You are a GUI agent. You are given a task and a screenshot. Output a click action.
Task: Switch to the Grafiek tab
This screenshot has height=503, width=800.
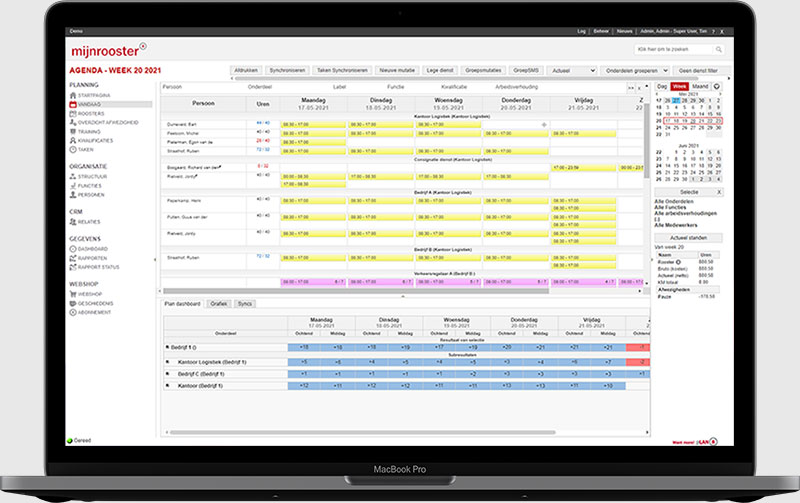click(x=217, y=303)
